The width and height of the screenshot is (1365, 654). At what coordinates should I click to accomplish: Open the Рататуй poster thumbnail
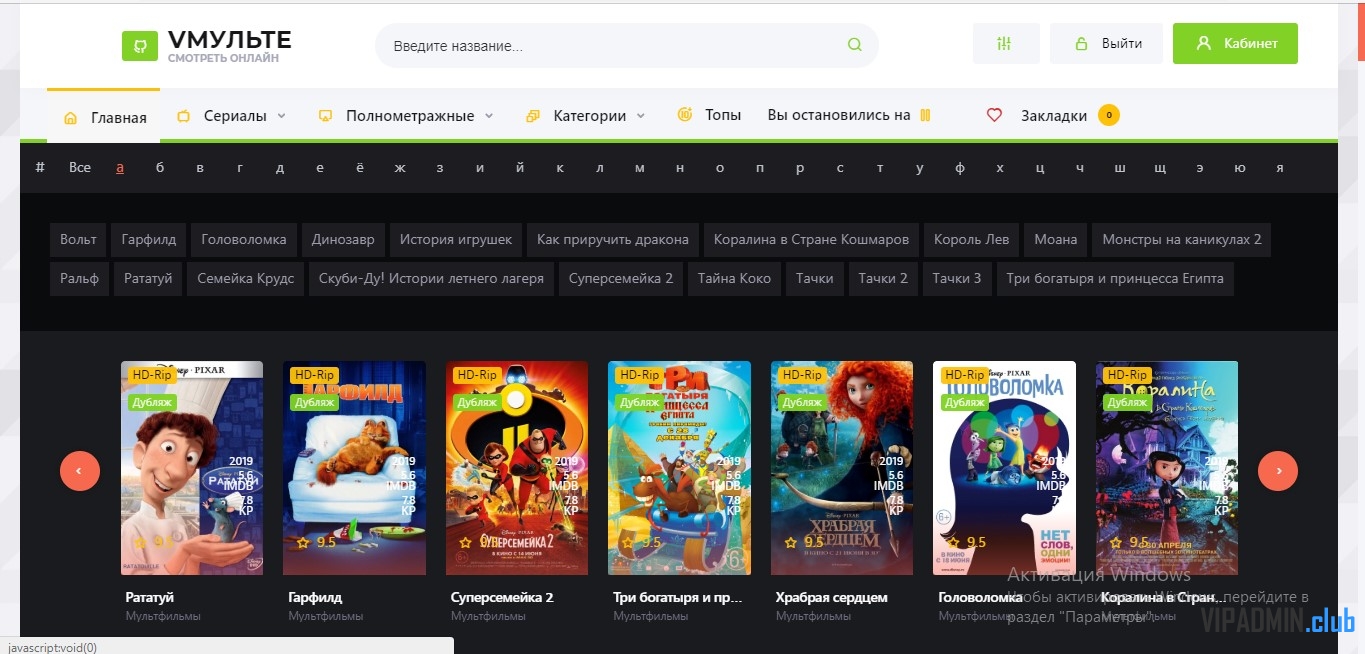pos(192,468)
